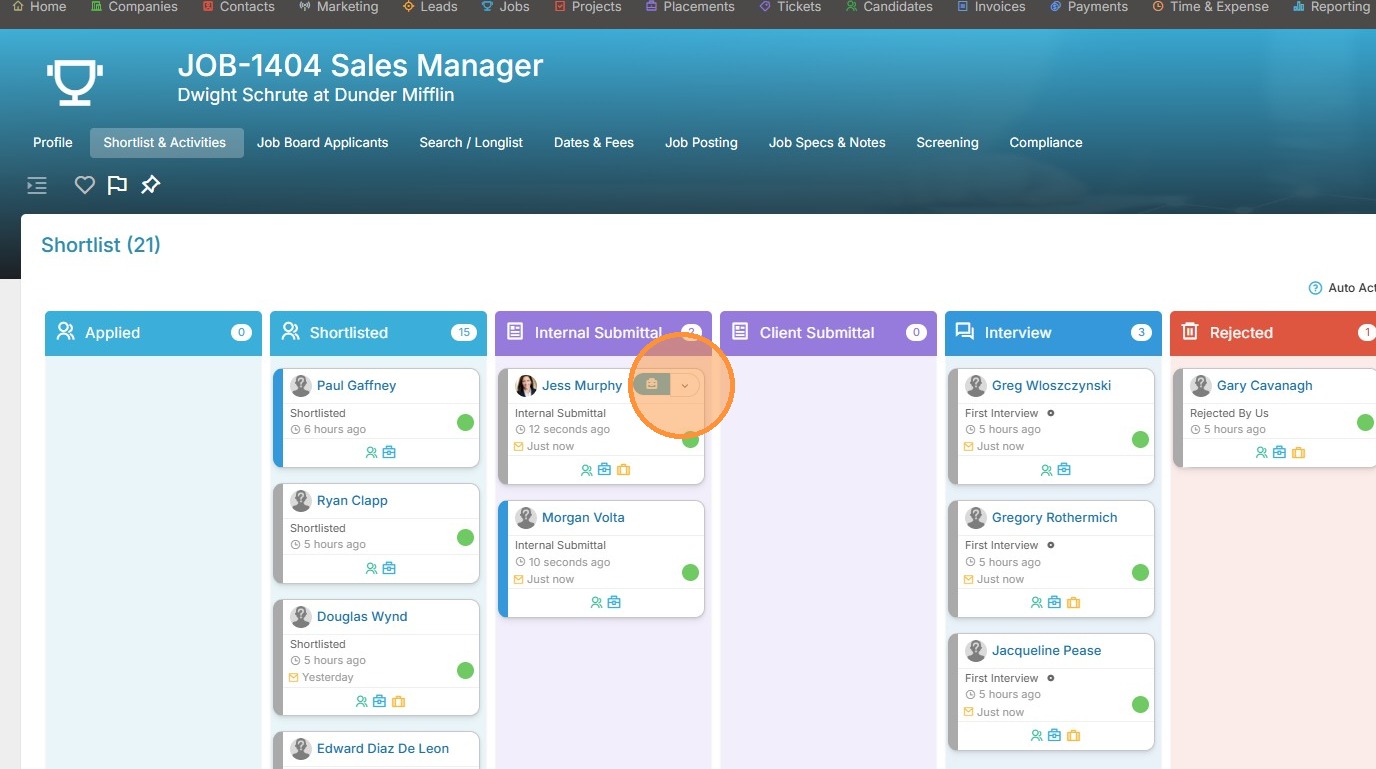This screenshot has width=1376, height=769.
Task: Click the green status dot on Ryan Clapp's card
Action: click(x=465, y=537)
